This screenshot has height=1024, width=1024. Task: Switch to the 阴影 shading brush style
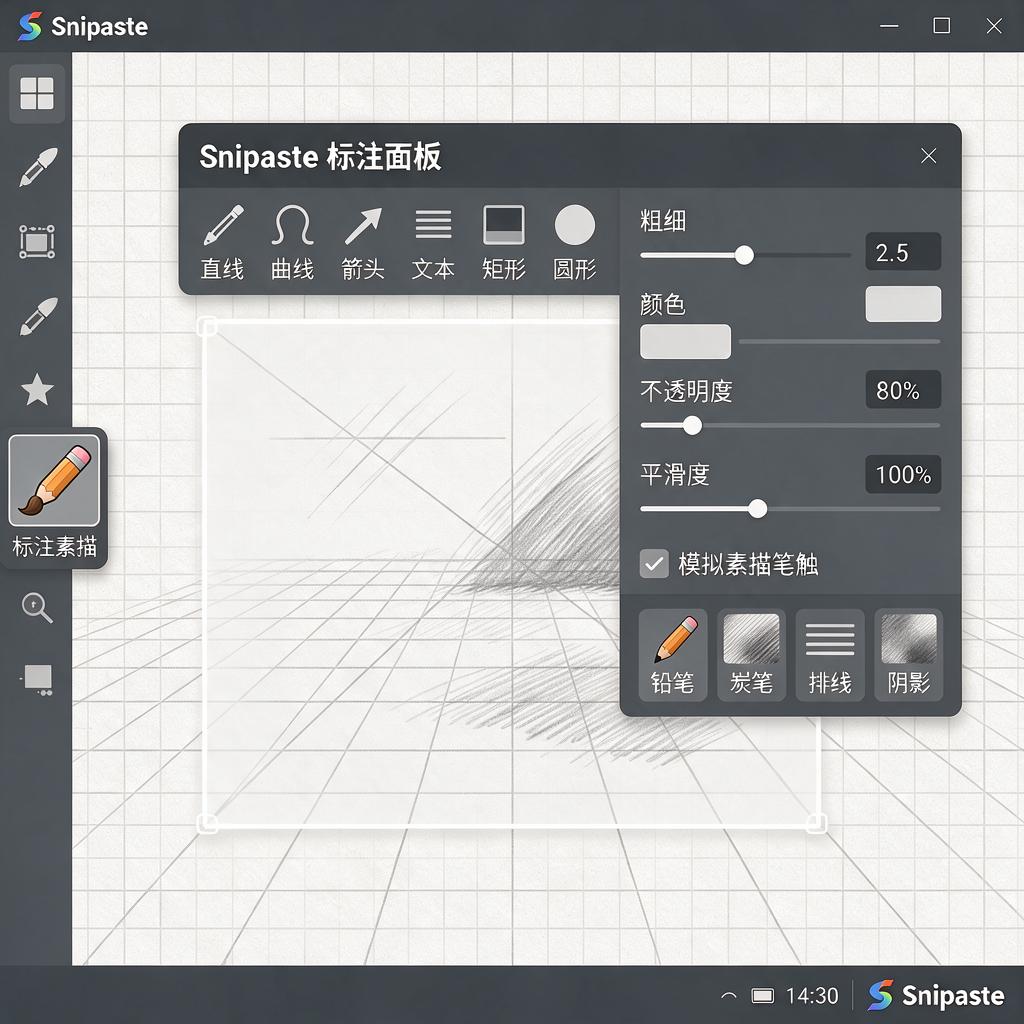[x=908, y=655]
